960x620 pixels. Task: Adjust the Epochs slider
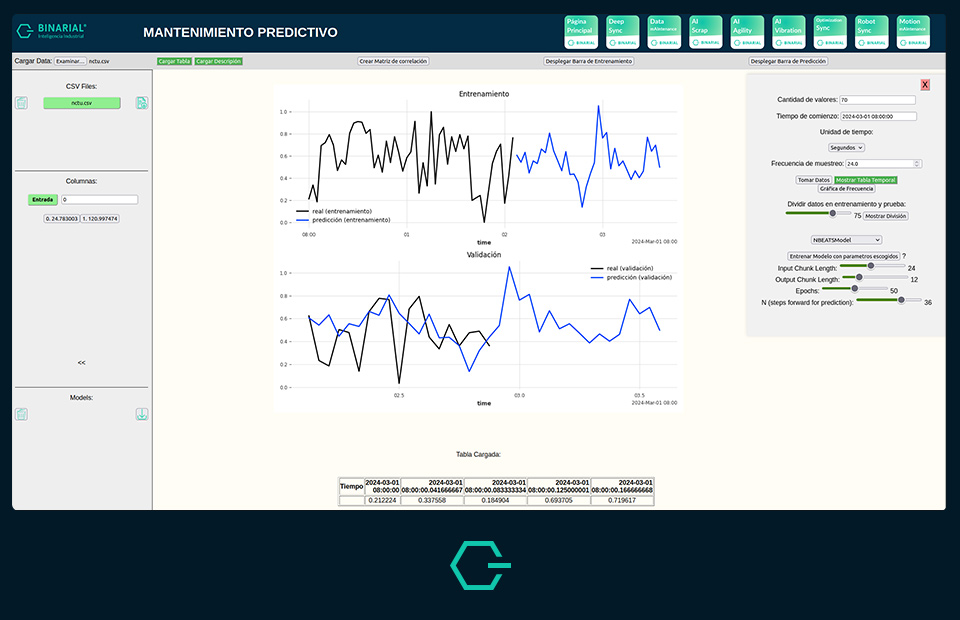[854, 290]
